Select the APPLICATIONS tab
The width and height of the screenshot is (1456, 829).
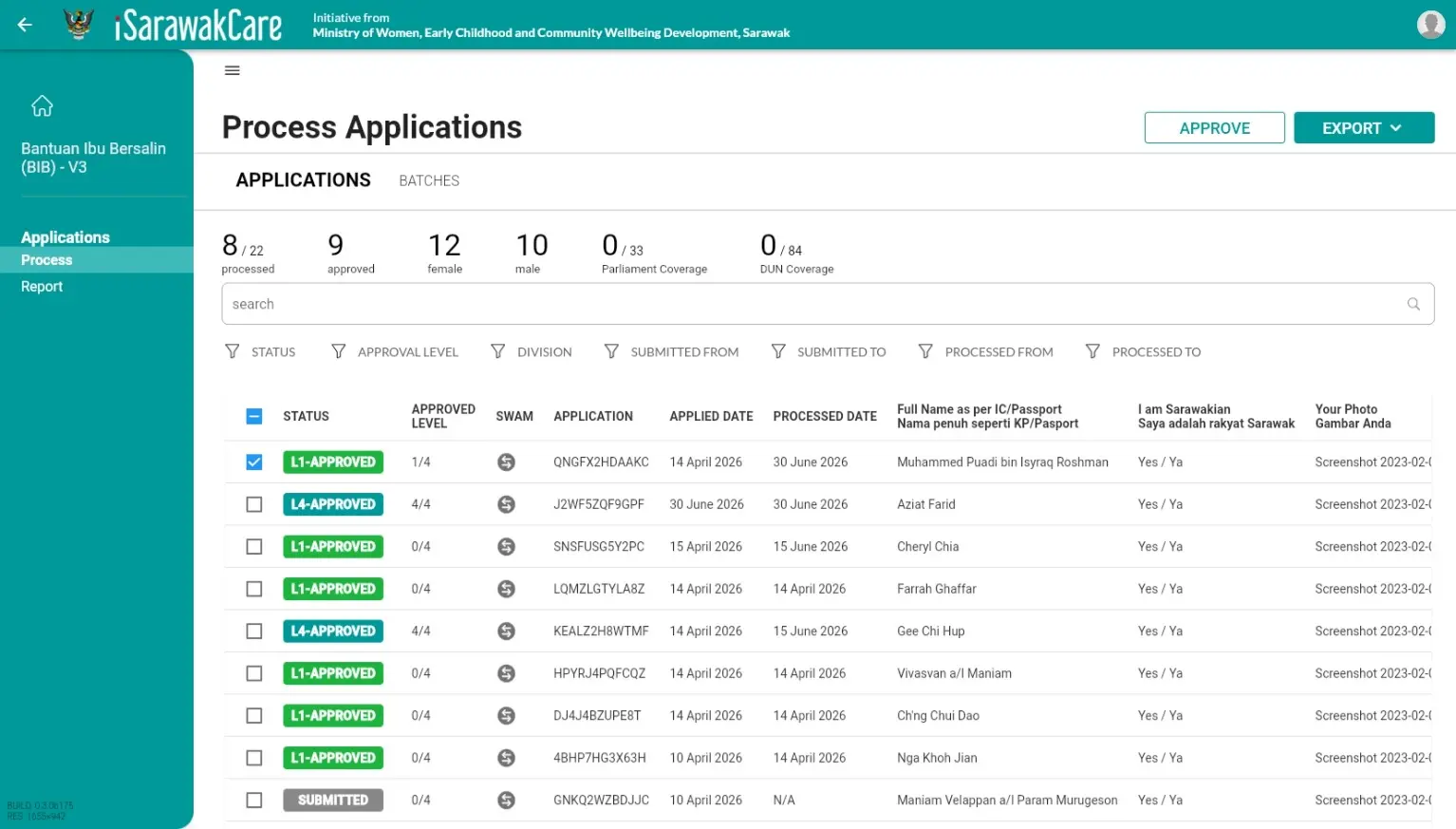pos(303,180)
